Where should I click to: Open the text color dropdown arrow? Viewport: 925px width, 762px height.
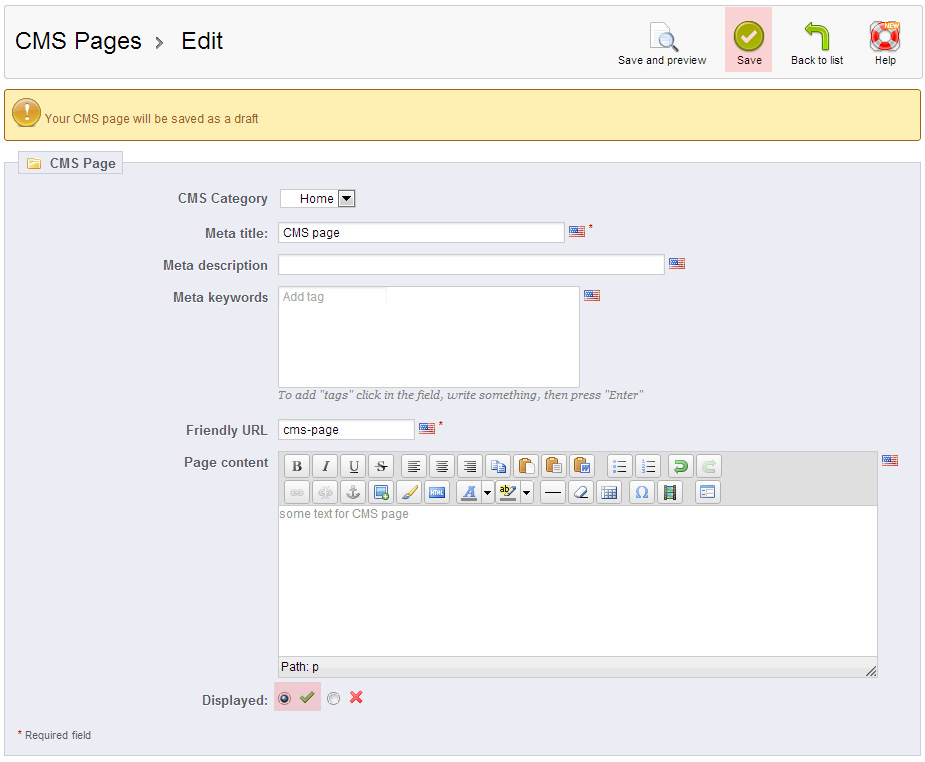(x=487, y=492)
